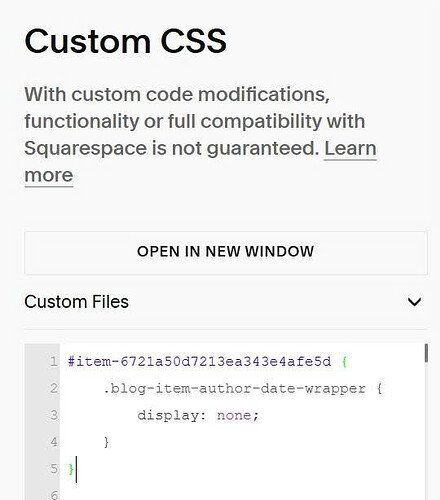
Task: Select line number 5 in the gutter
Action: (x=54, y=469)
